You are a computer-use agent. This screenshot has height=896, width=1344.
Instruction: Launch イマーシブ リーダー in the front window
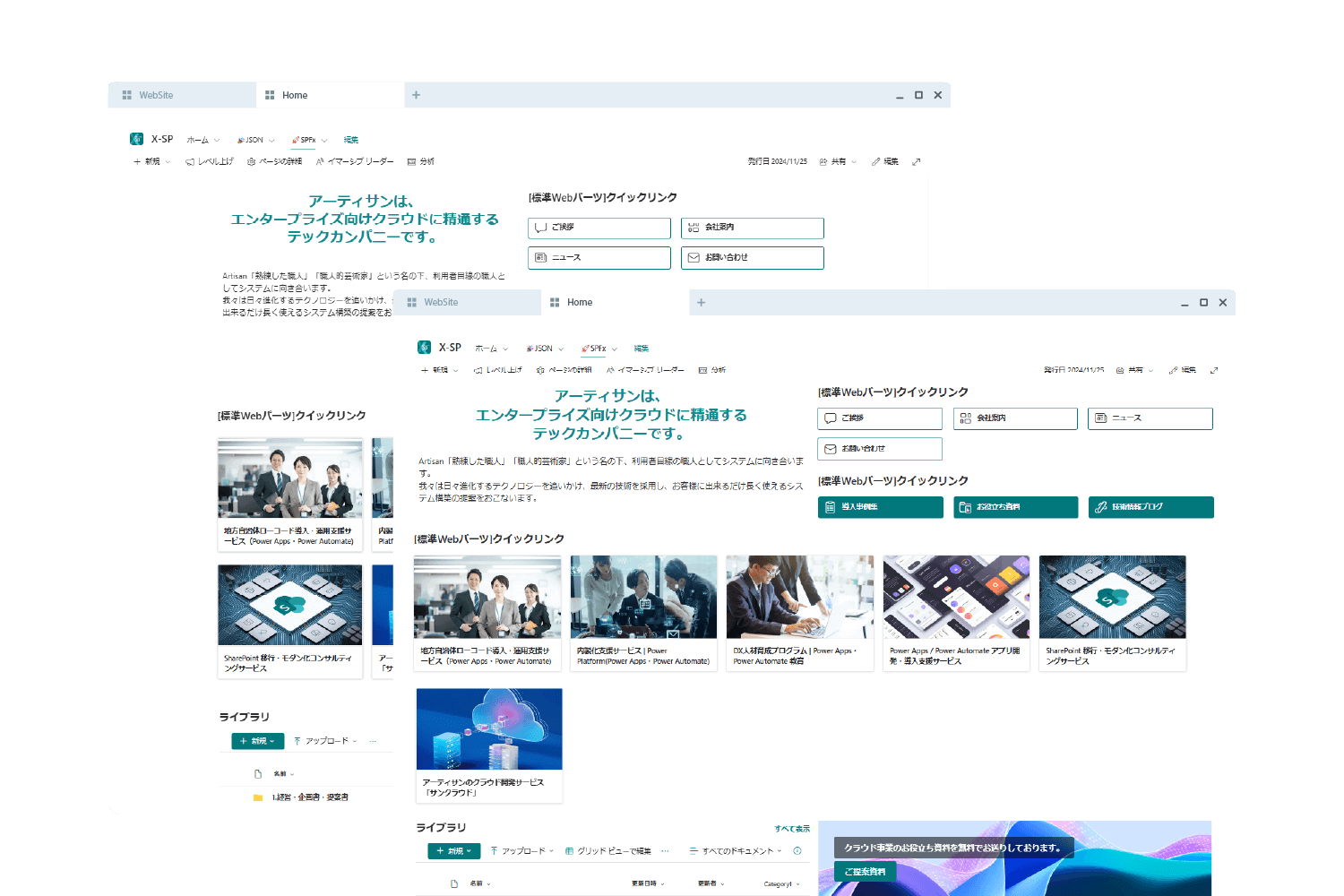click(645, 370)
